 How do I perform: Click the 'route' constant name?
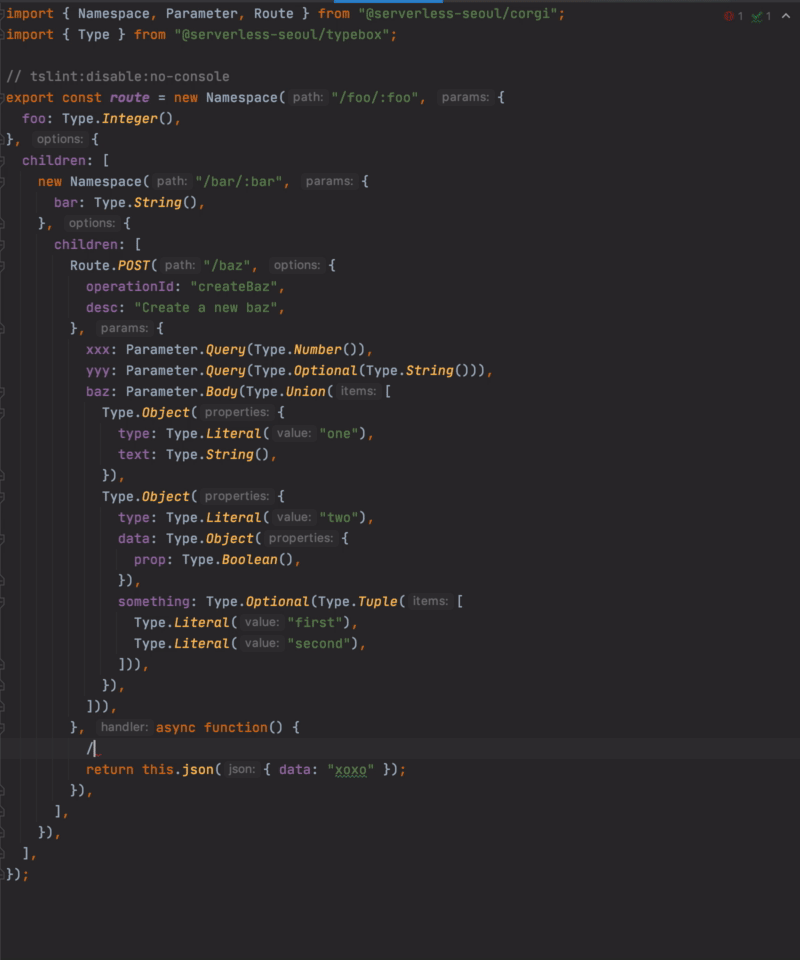(129, 98)
